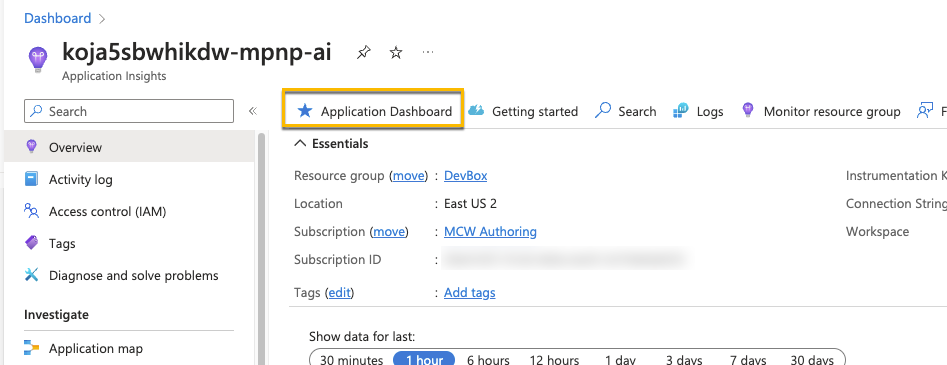This screenshot has height=365, width=947.
Task: Select 30 days time range
Action: pyautogui.click(x=813, y=360)
